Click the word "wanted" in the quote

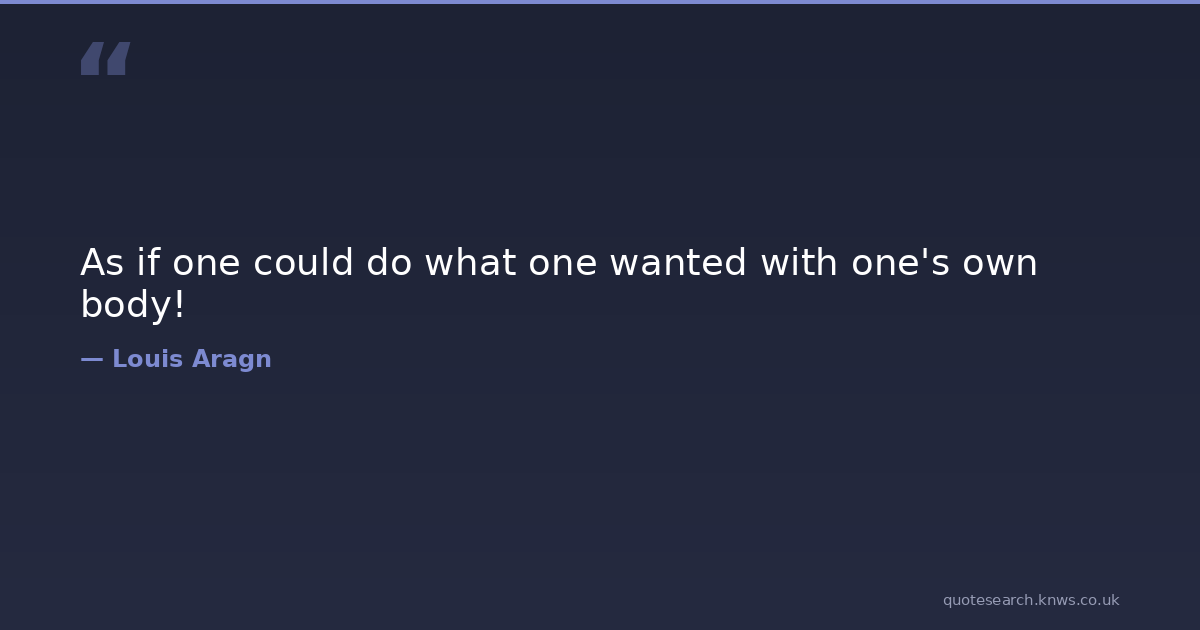point(677,263)
